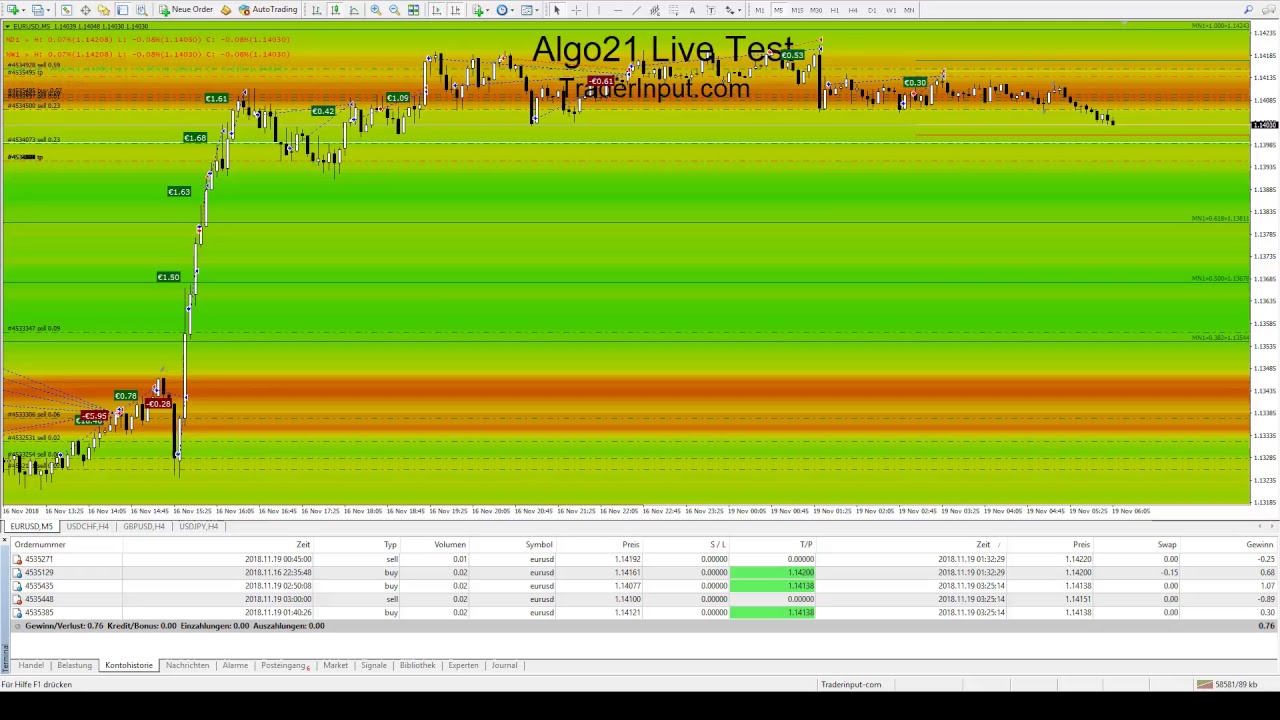Open the Periods clock icon
Image resolution: width=1280 pixels, height=720 pixels.
click(502, 10)
